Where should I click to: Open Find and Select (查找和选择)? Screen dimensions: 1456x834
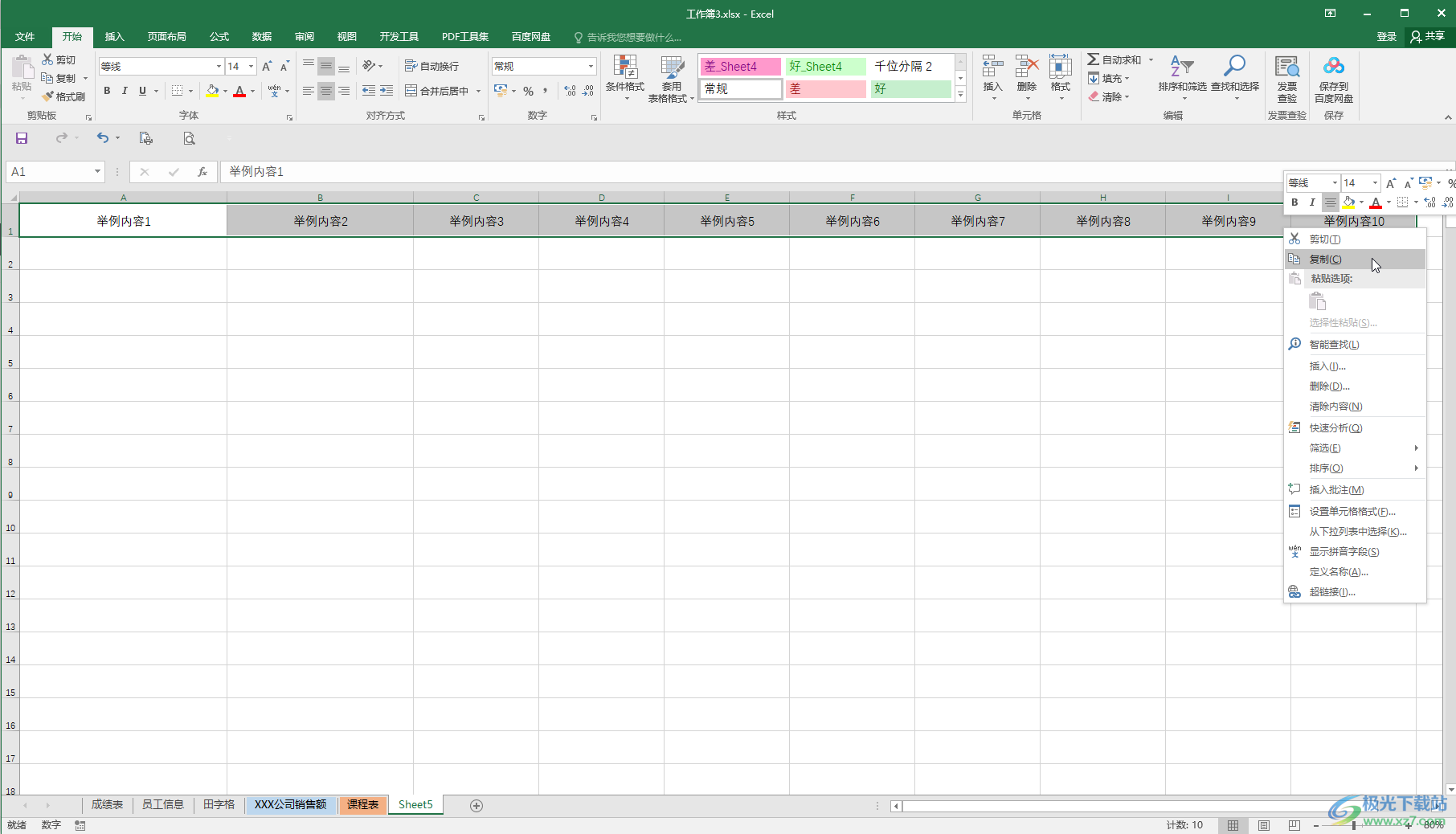(1234, 77)
